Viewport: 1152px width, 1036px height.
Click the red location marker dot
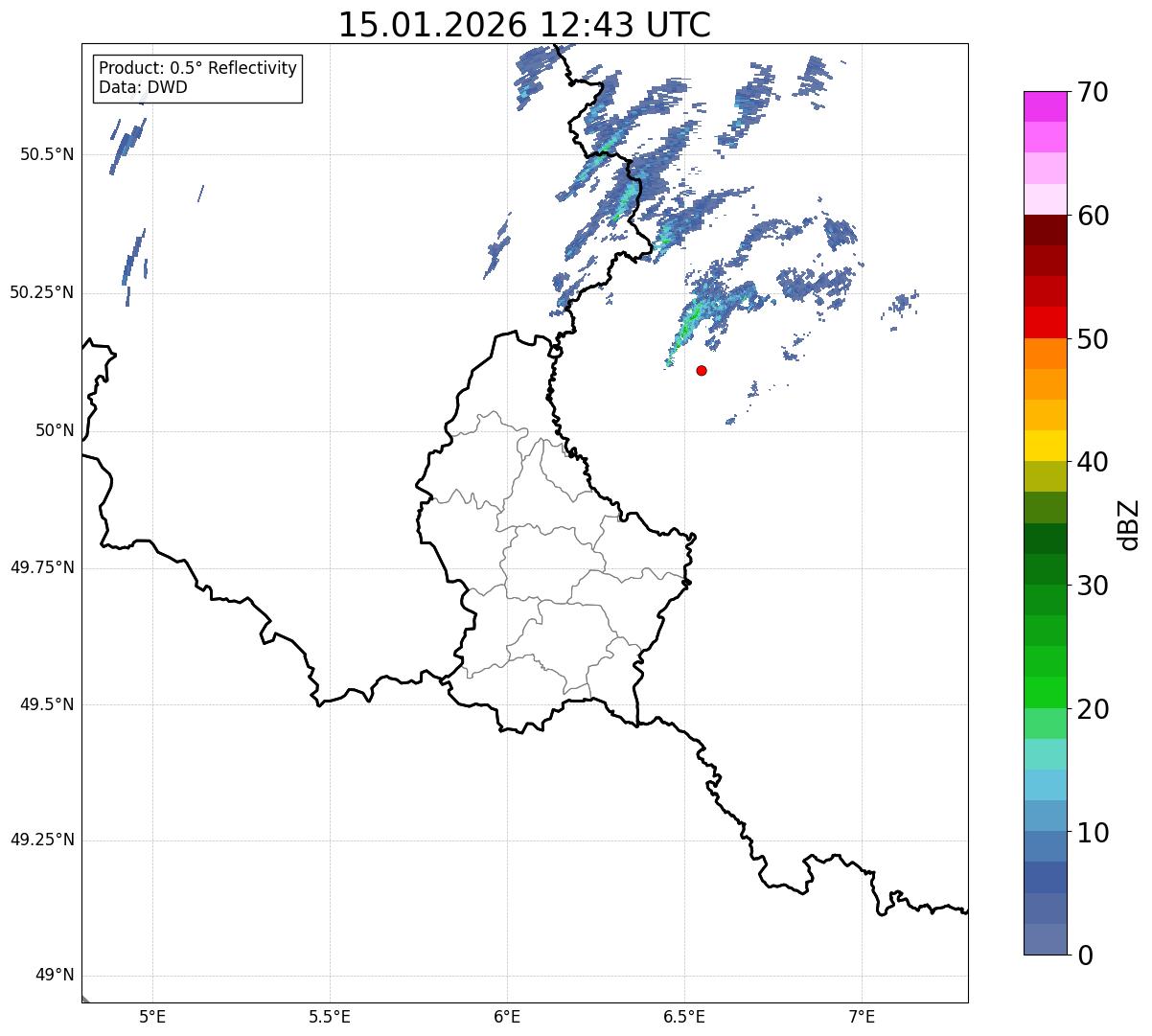click(x=702, y=370)
